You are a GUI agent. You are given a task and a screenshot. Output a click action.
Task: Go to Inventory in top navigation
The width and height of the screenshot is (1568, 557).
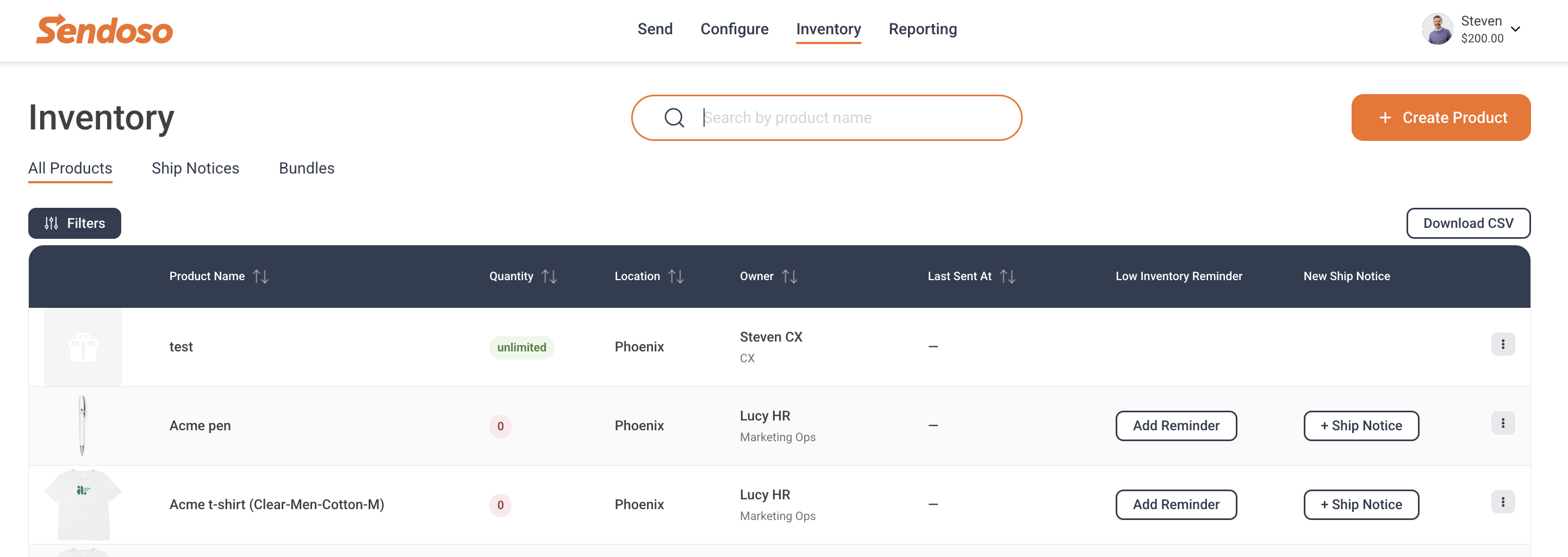828,29
